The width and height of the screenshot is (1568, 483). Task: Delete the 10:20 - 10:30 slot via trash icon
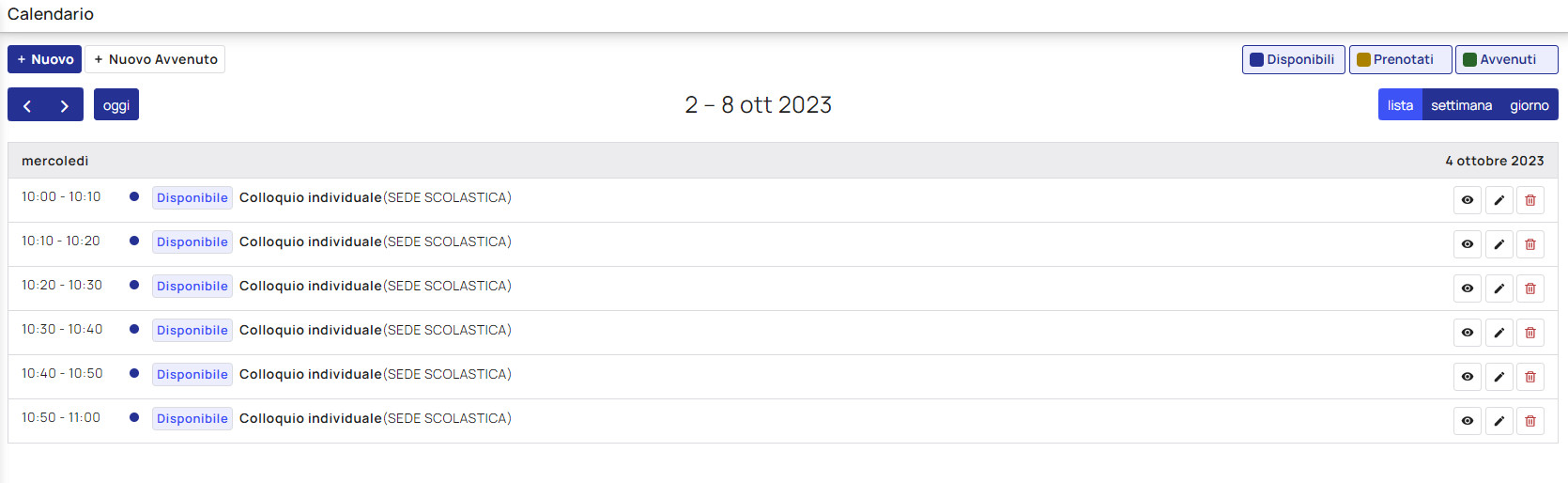point(1530,288)
